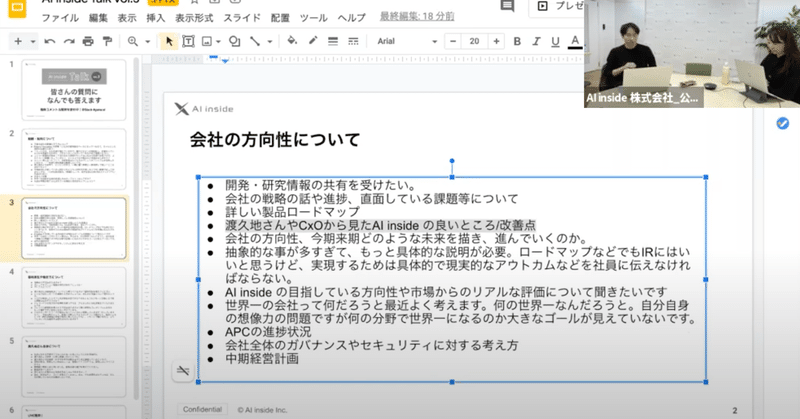This screenshot has height=419, width=800.
Task: Click the 最終編集: 18 分前 link
Action: (417, 16)
